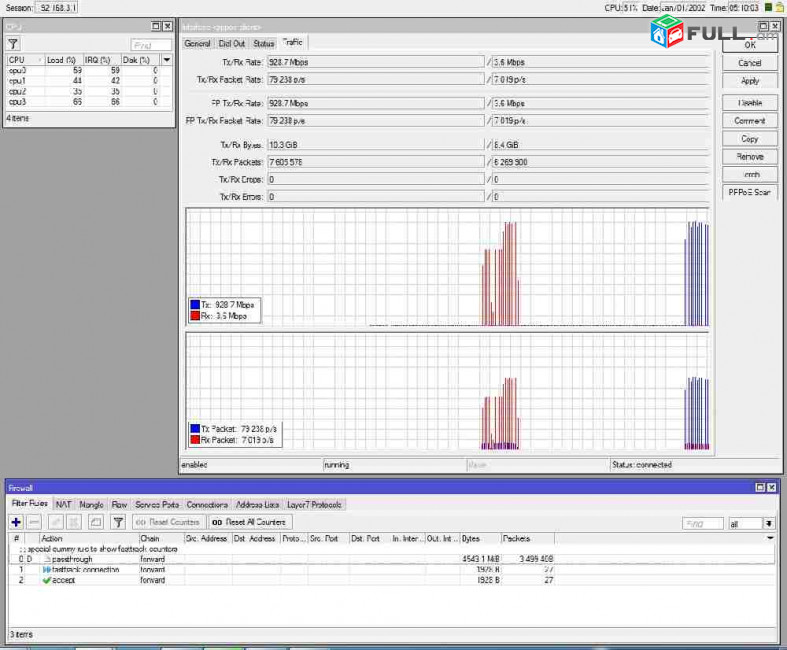
Task: Click the red Rx rate legend swatch
Action: pos(195,316)
